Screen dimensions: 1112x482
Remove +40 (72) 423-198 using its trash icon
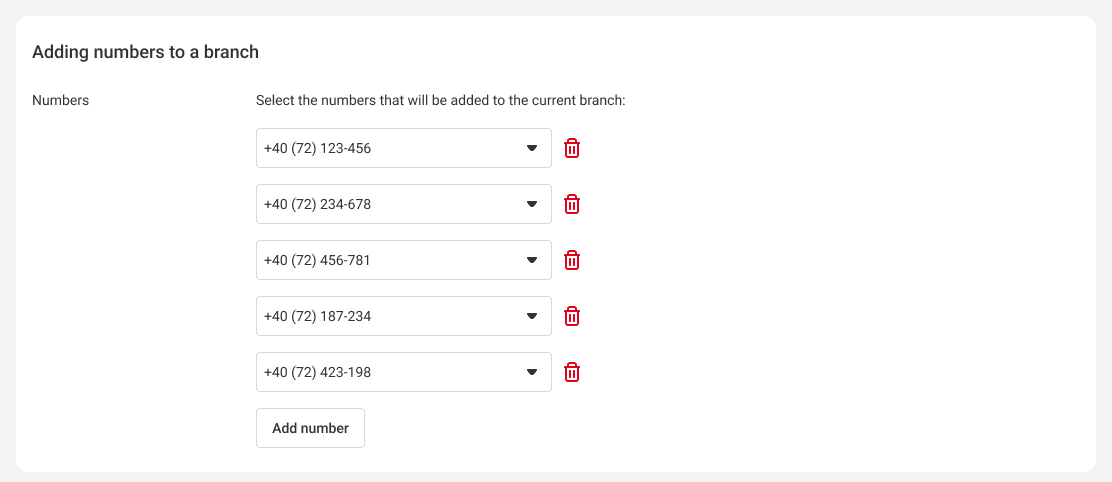click(x=572, y=372)
